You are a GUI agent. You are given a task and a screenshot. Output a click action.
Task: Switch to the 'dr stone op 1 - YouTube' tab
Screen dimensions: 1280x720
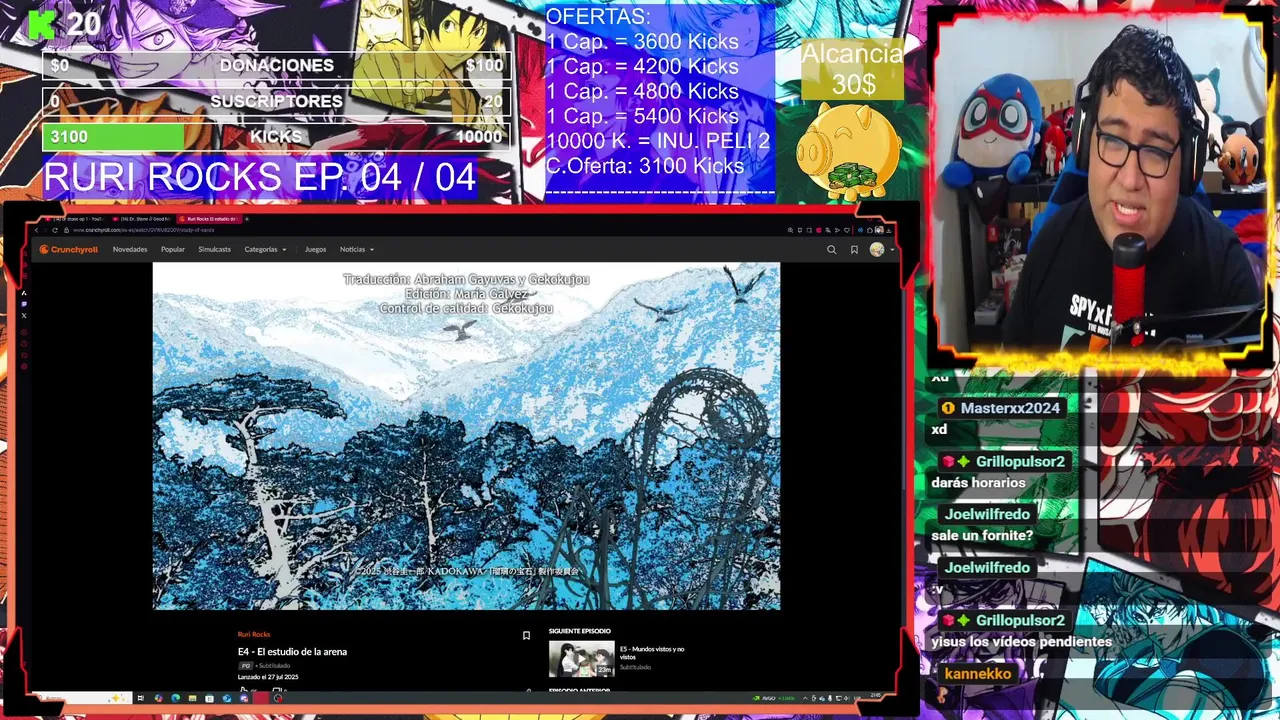74,219
